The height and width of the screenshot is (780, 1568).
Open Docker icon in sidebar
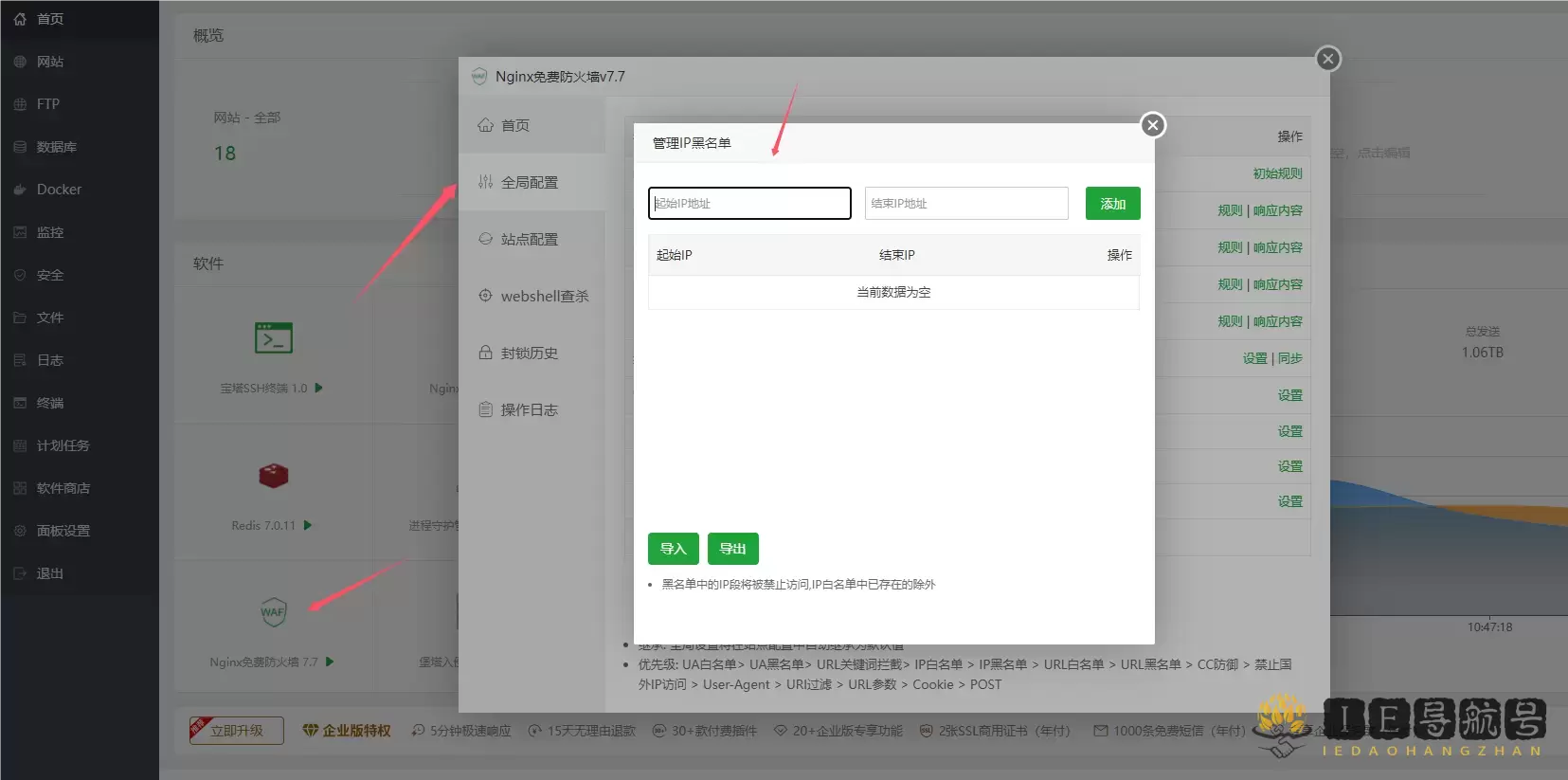[20, 190]
